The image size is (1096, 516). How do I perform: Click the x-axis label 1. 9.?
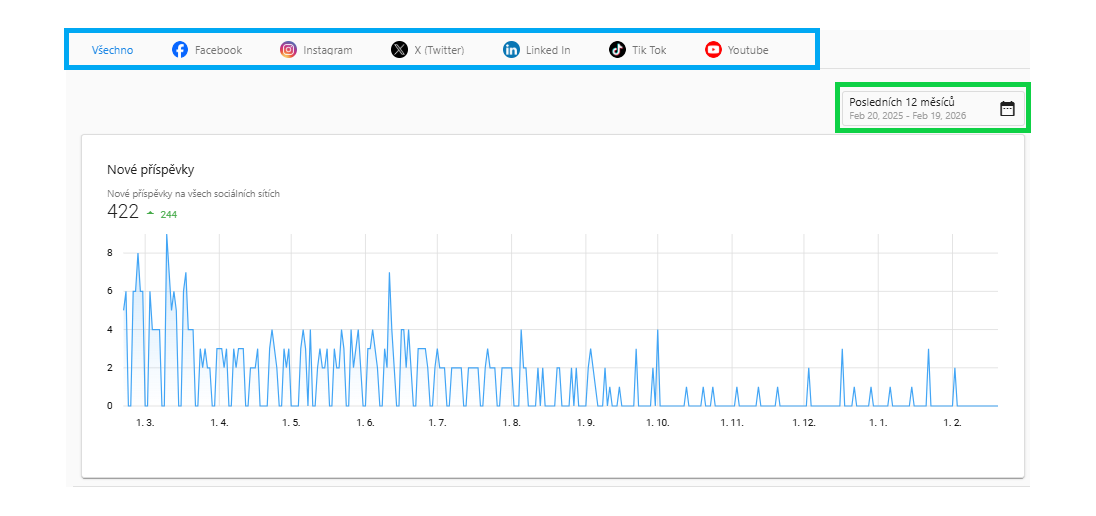coord(586,423)
